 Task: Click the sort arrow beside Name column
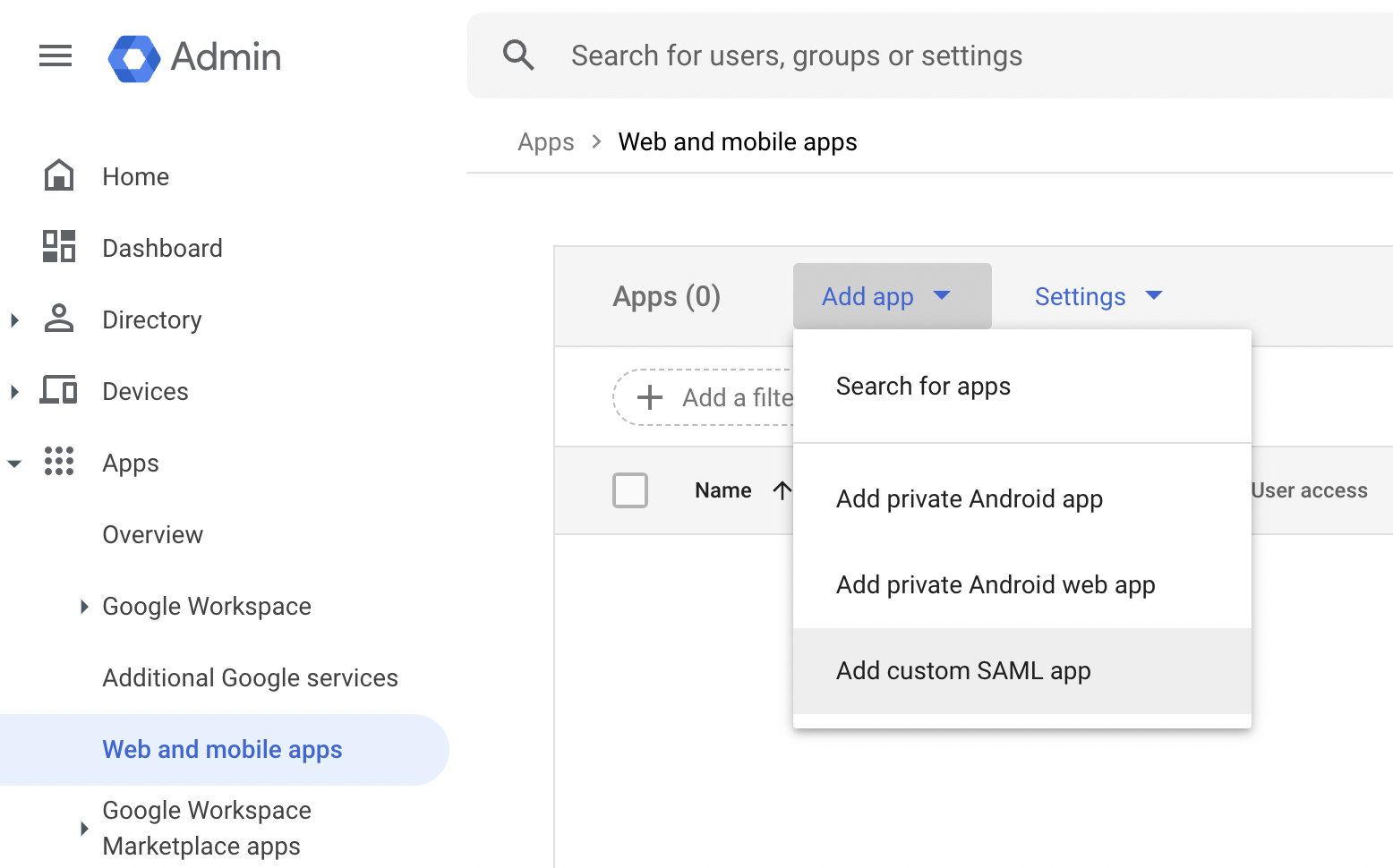point(782,489)
